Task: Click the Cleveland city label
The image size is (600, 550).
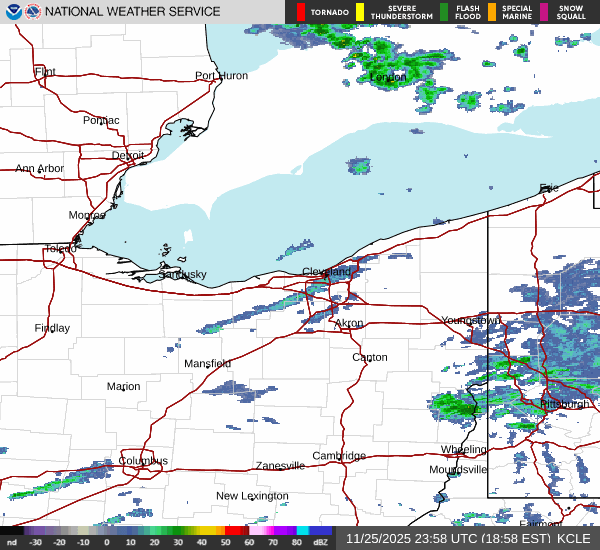Action: click(327, 272)
